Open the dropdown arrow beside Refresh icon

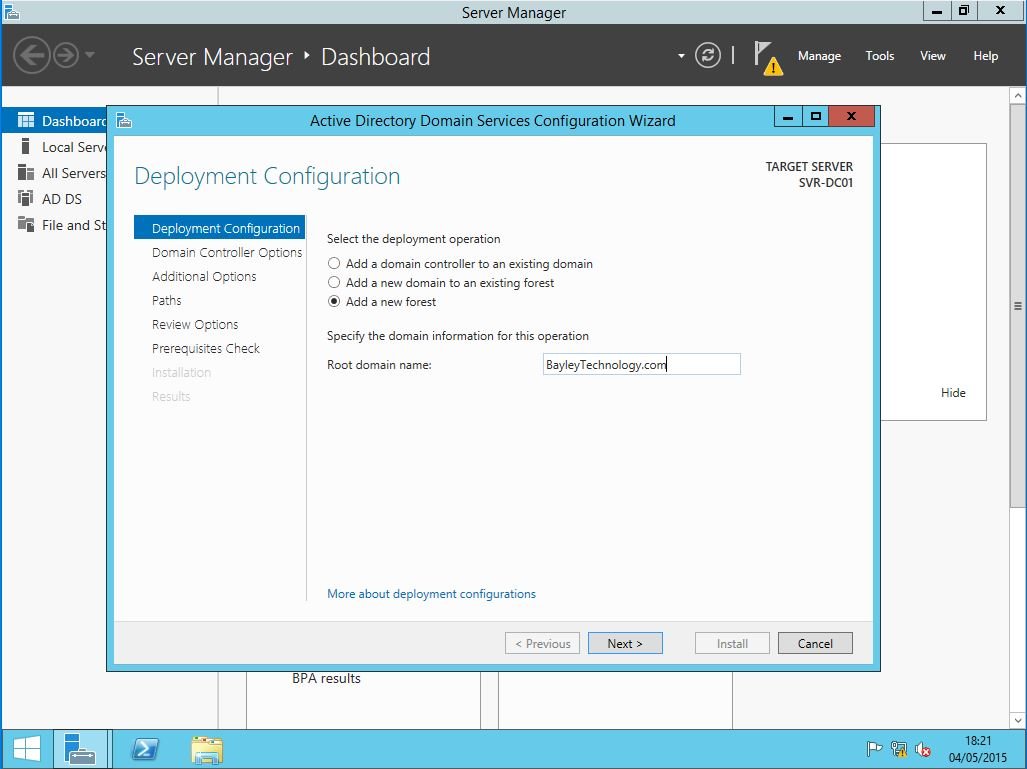click(x=681, y=56)
